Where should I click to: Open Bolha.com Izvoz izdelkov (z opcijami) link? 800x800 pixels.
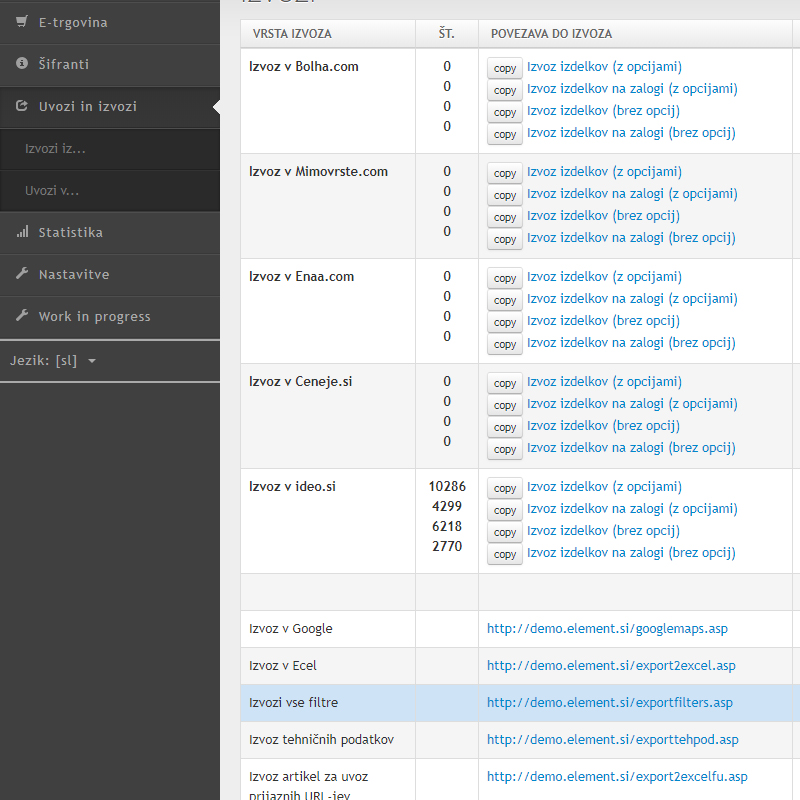(x=604, y=67)
